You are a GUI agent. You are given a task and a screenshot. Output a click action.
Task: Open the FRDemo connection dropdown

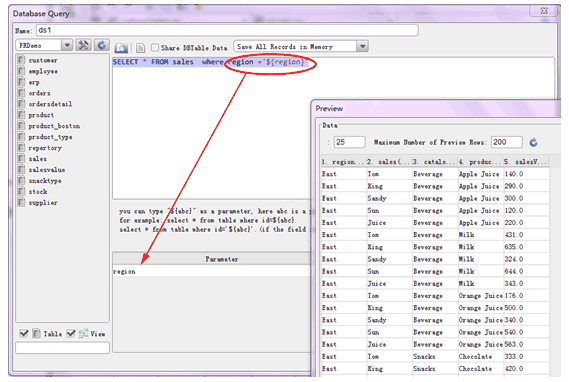67,45
